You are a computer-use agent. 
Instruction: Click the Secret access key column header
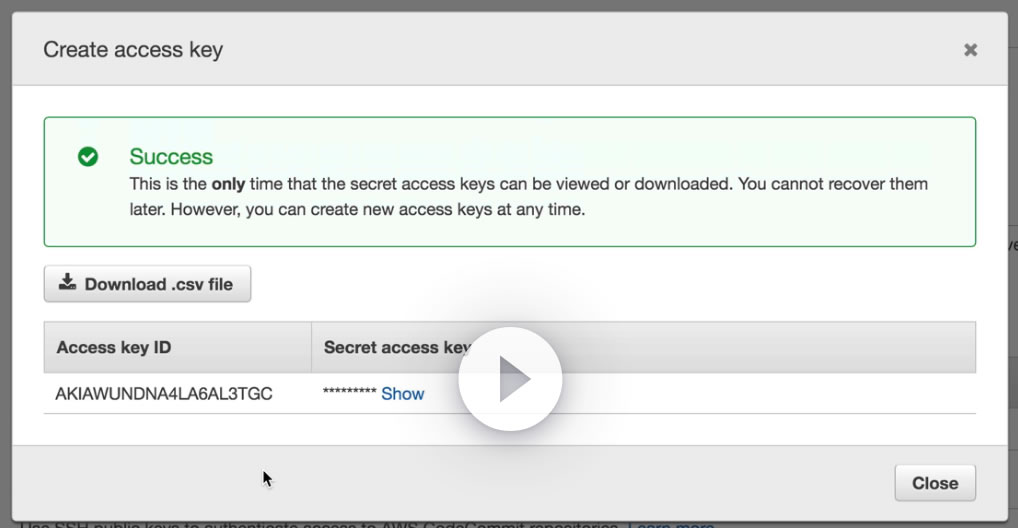(390, 348)
